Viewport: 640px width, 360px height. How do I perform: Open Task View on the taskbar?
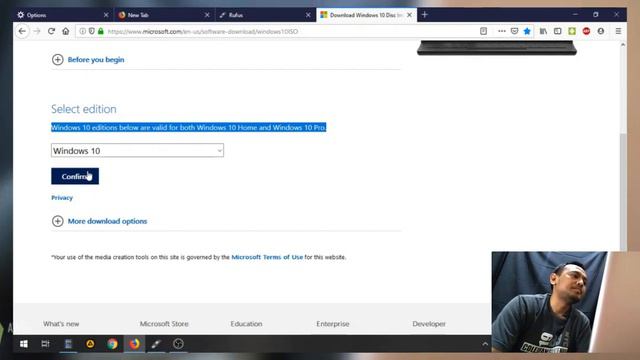[x=45, y=344]
